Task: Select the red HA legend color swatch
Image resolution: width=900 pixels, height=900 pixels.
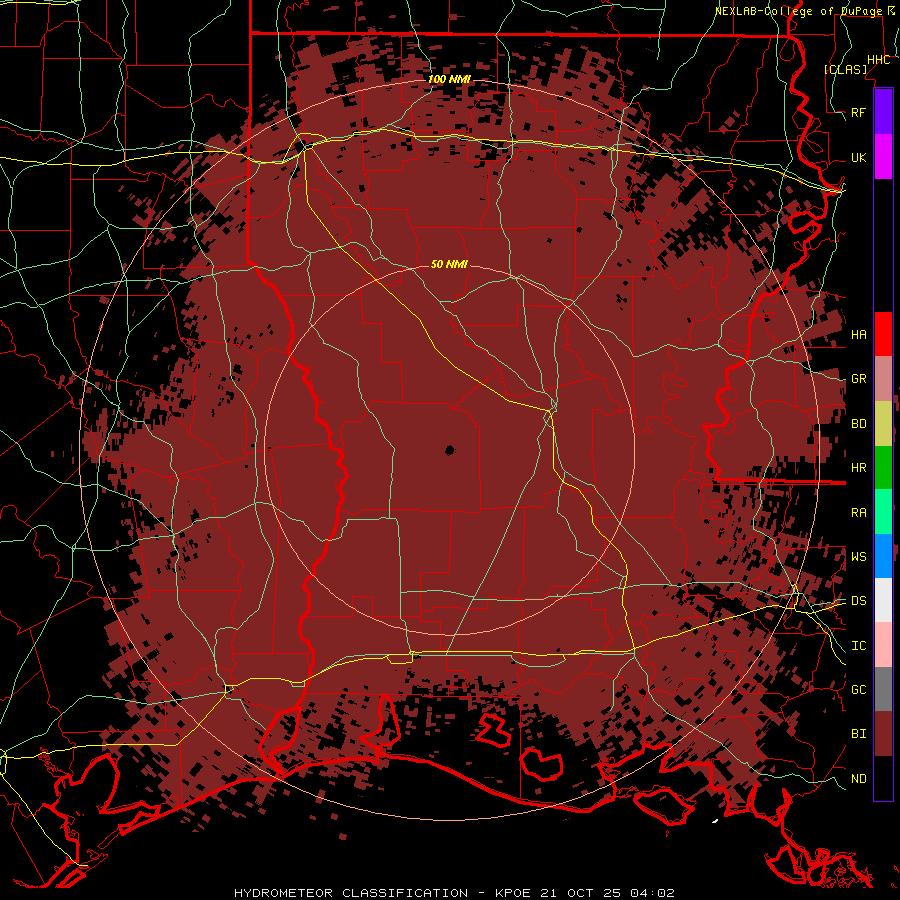Action: 883,334
